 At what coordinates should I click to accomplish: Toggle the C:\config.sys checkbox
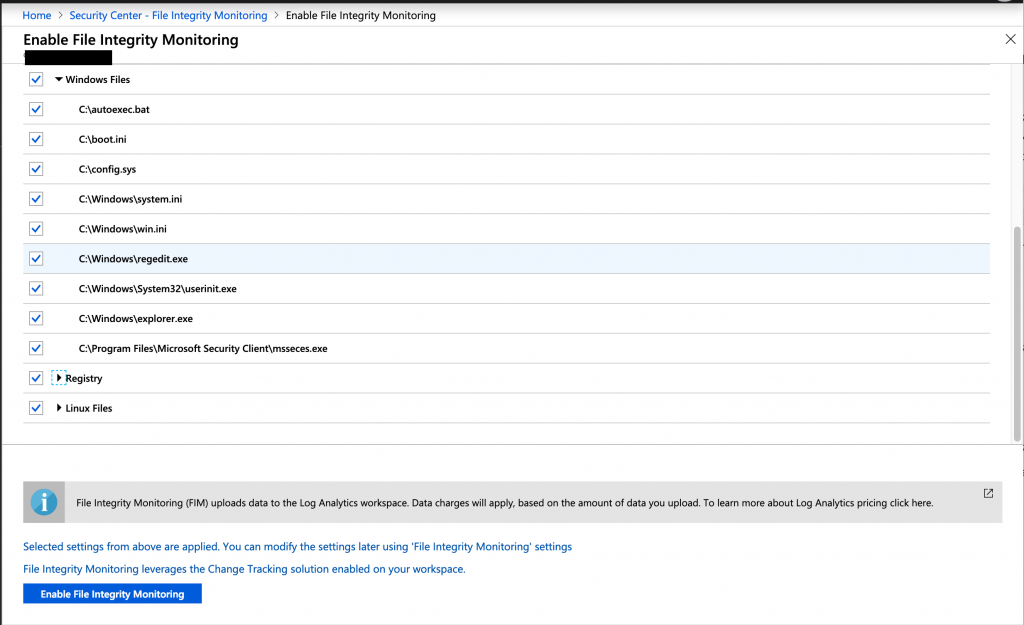click(x=36, y=169)
